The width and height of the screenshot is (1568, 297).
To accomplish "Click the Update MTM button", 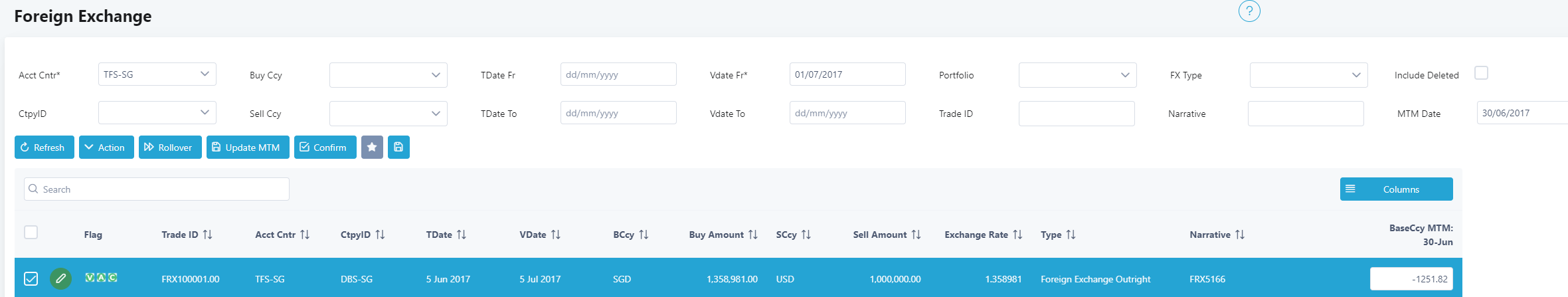I will pyautogui.click(x=248, y=148).
